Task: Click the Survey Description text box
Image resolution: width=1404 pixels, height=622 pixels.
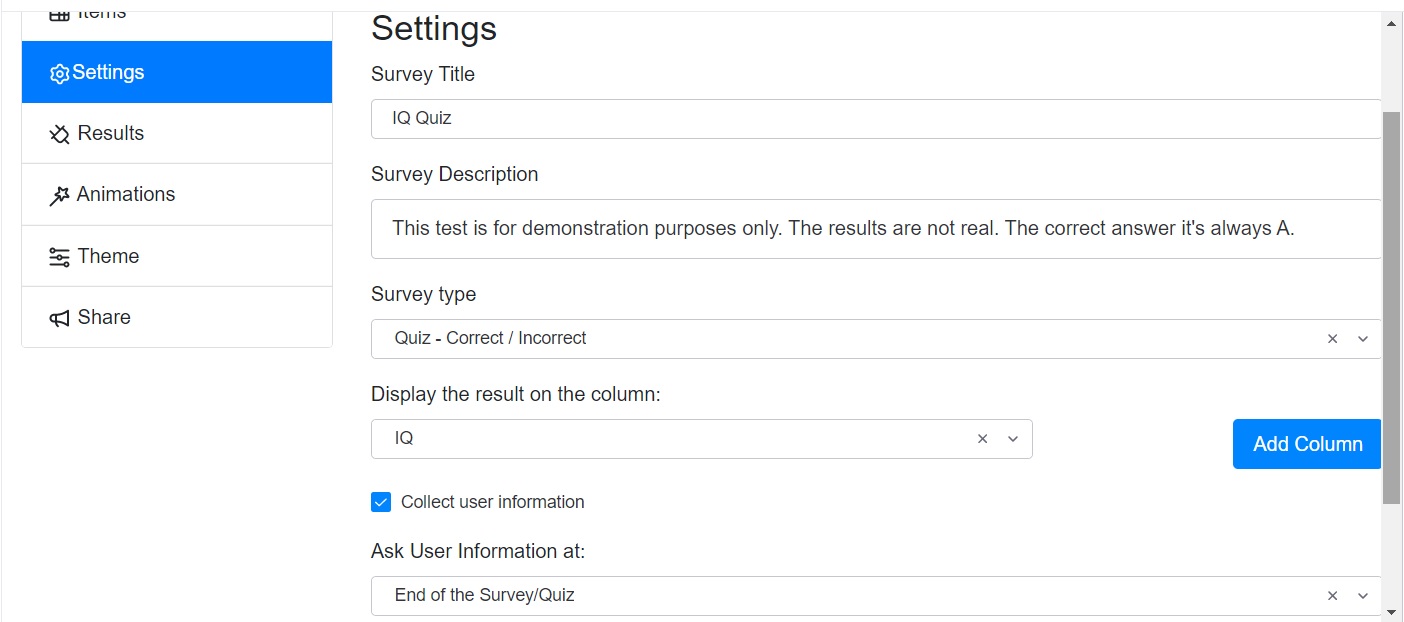Action: (x=875, y=229)
